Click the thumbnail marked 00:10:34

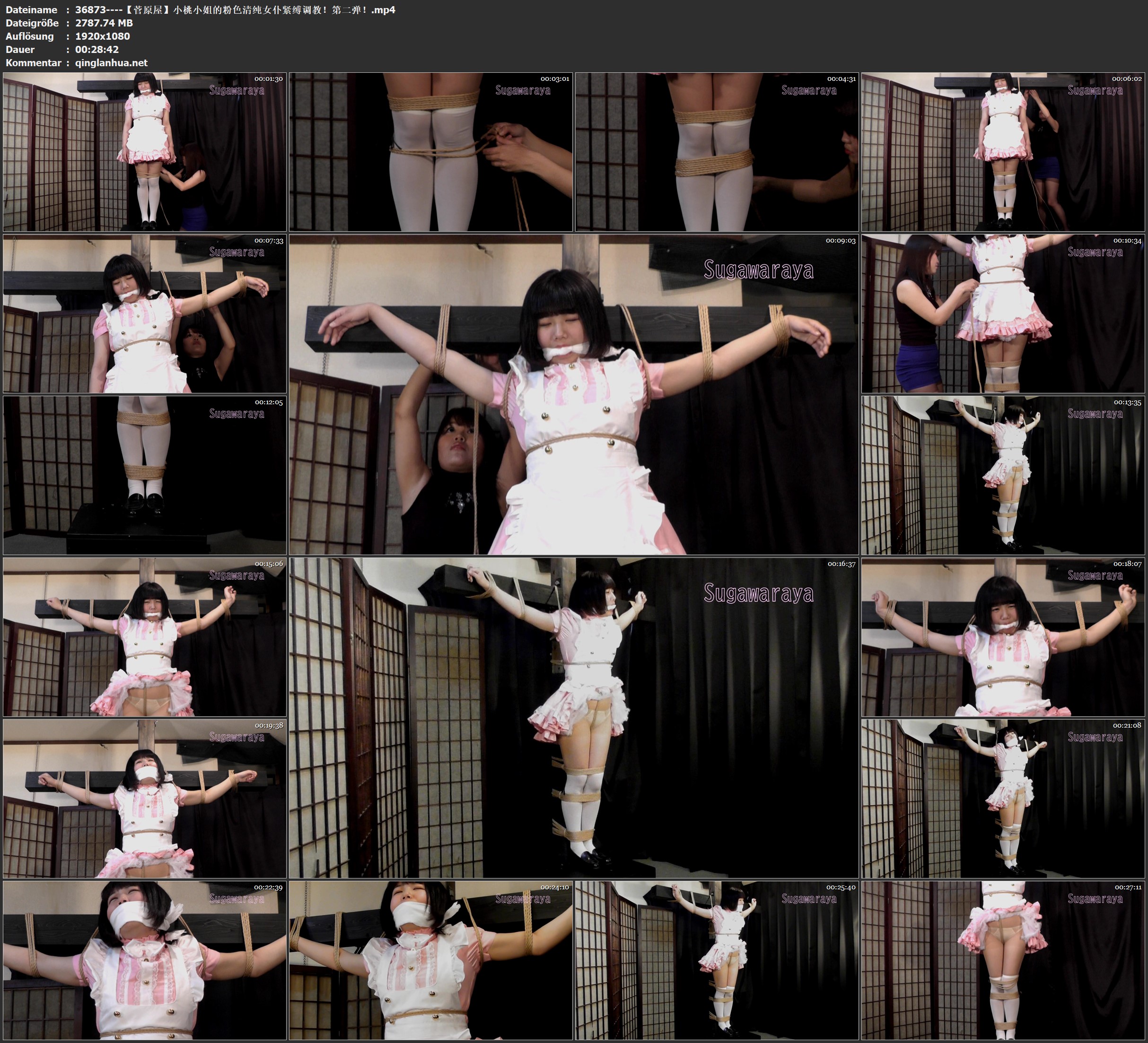coord(1003,313)
